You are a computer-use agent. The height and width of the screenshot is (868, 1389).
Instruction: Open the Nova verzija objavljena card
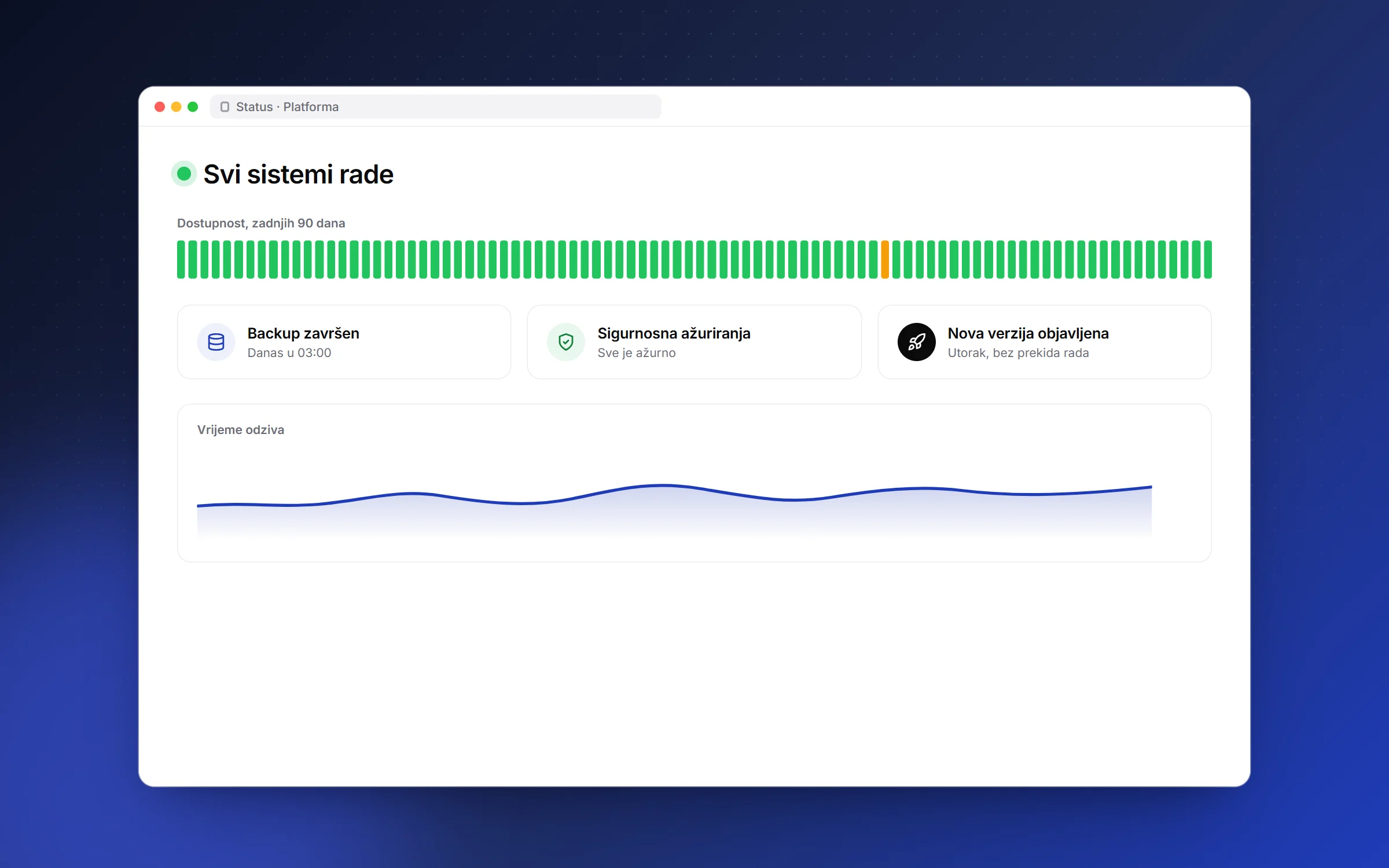1045,342
